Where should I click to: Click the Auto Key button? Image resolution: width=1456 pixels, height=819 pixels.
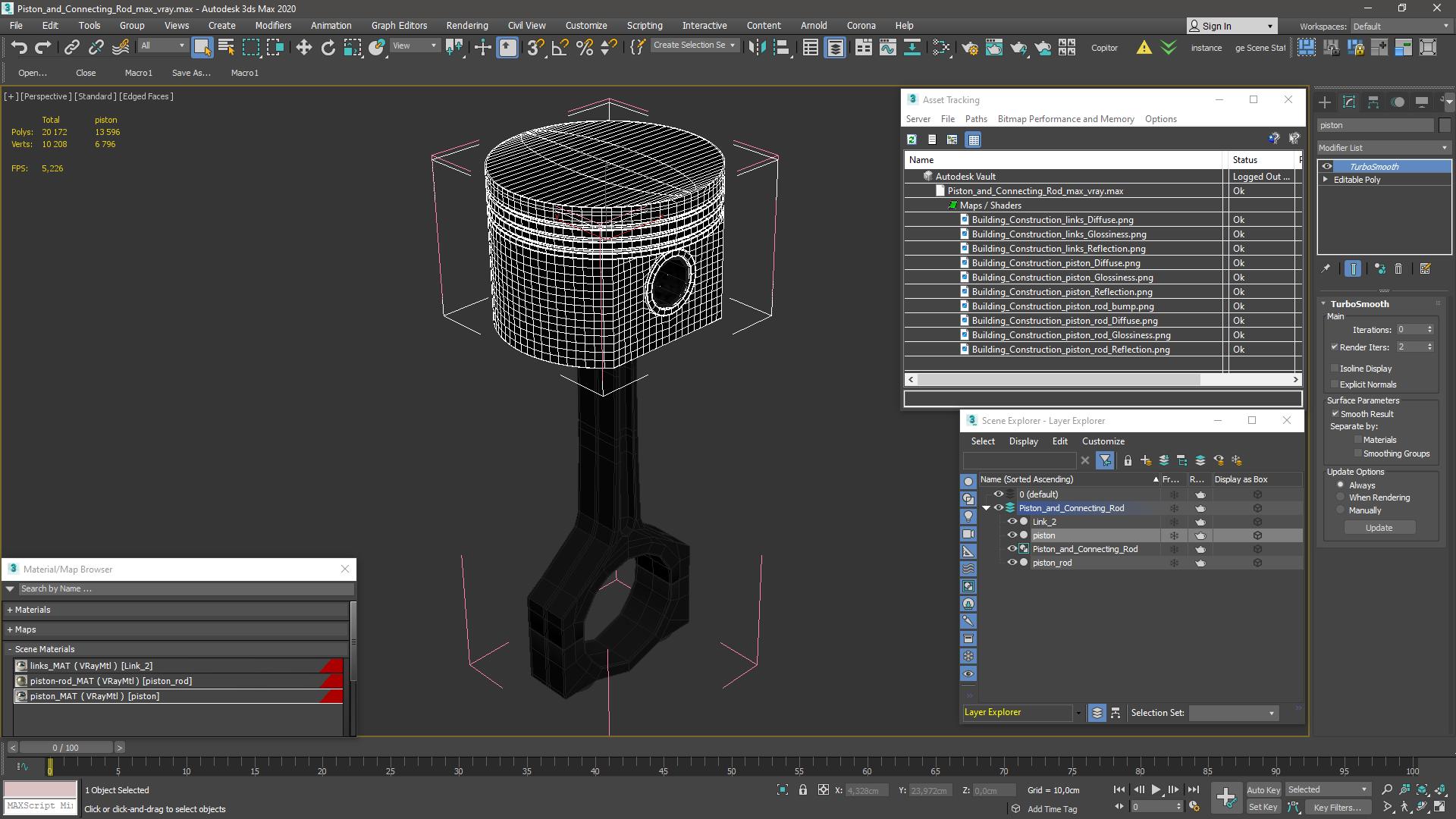(x=1263, y=790)
